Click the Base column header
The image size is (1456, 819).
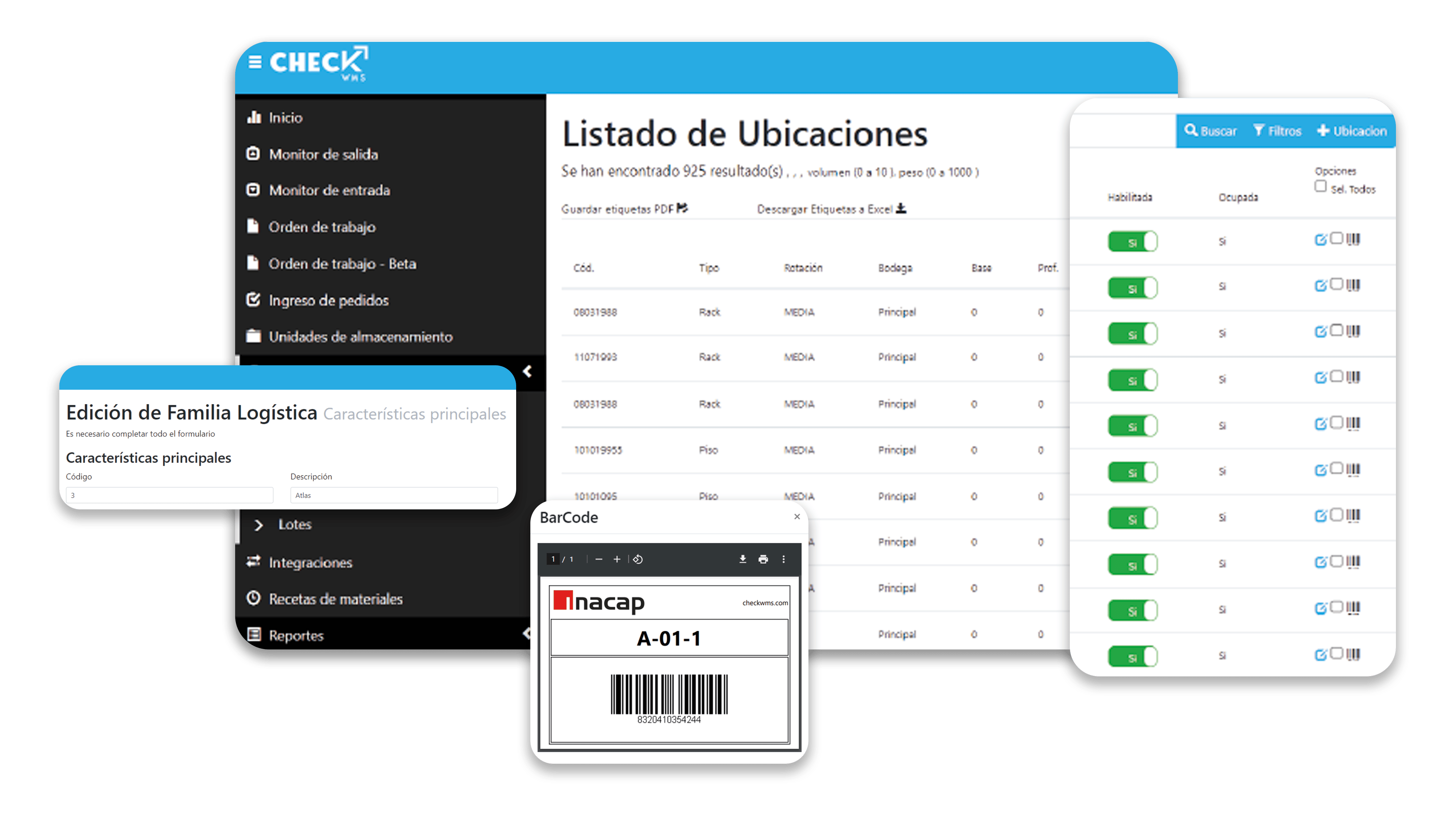pos(982,268)
